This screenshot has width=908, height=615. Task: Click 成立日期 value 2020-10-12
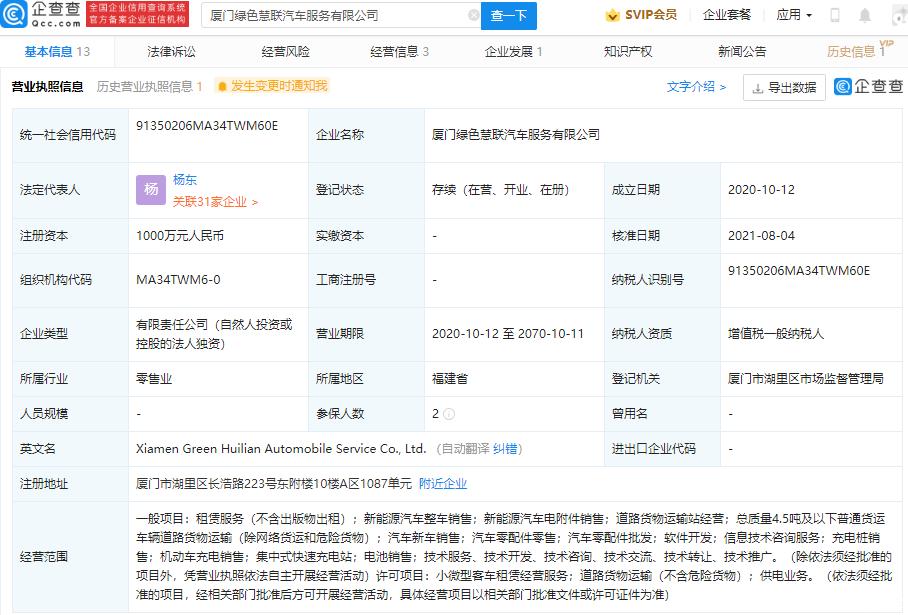[761, 190]
